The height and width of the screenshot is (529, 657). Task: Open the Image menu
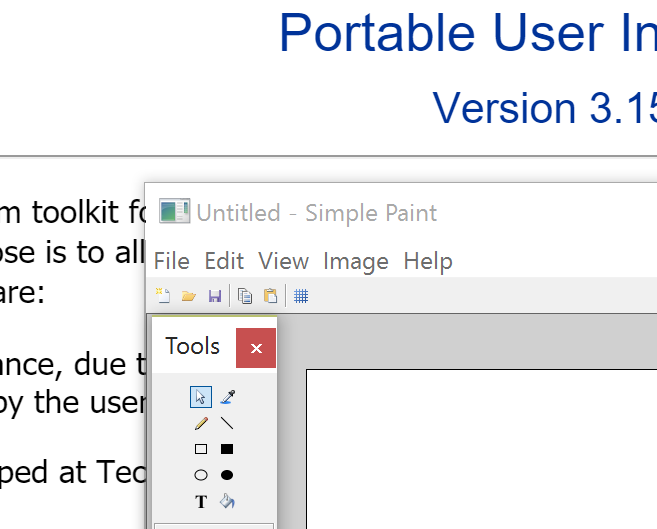(x=356, y=261)
